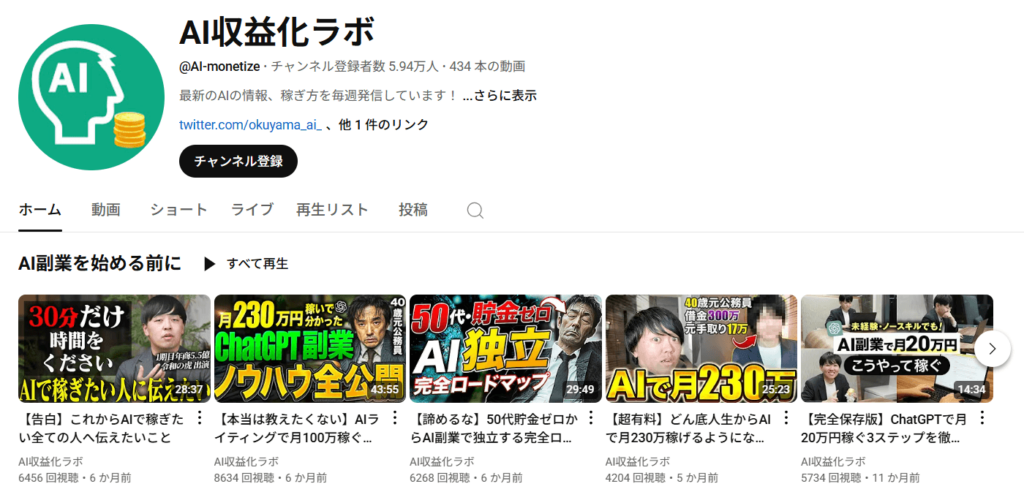The width and height of the screenshot is (1024, 500).
Task: Click the AI収益化ラボ channel name under the 【本当は教えたくない】 video
Action: tap(246, 461)
